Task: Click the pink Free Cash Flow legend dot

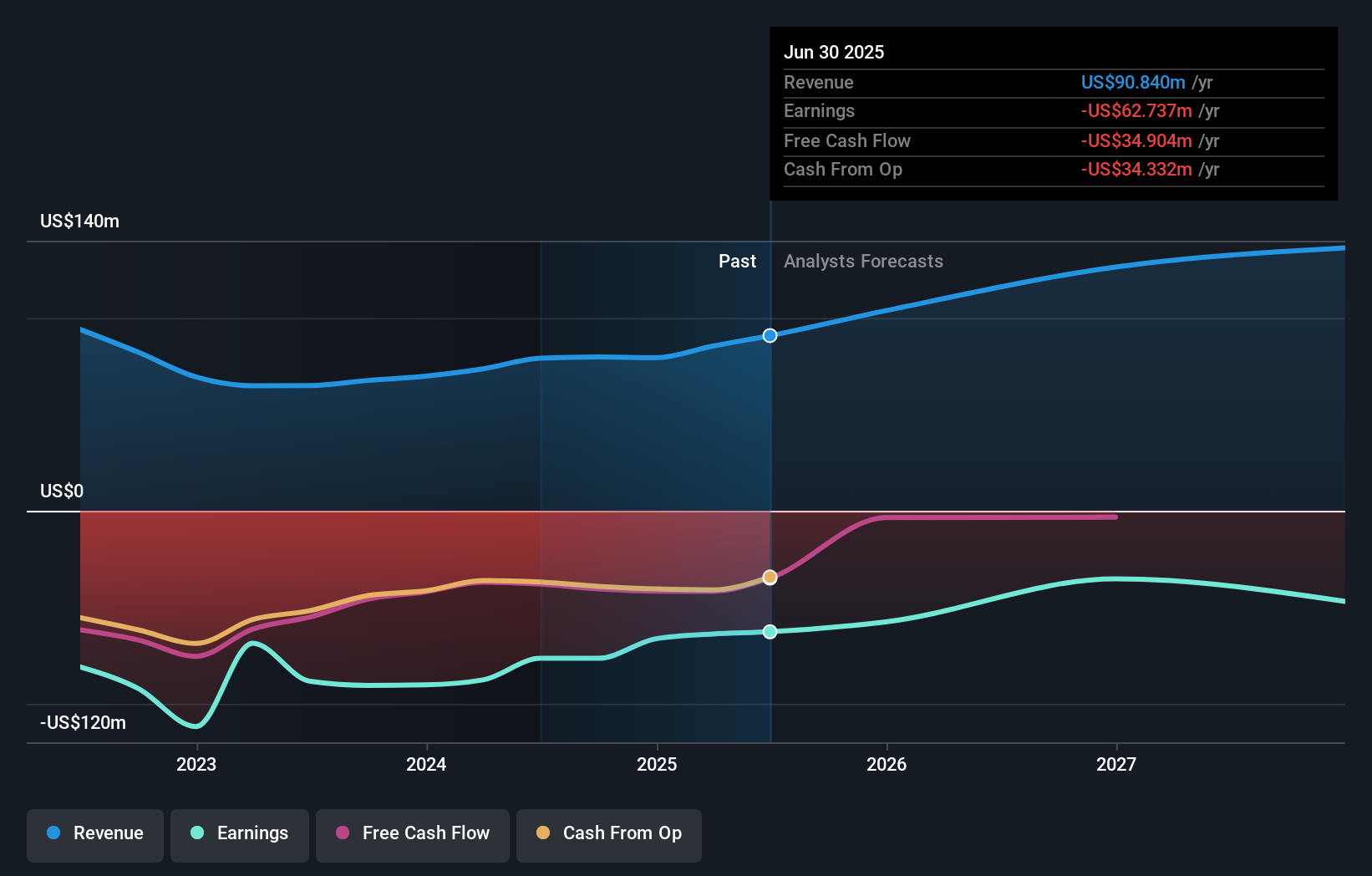Action: [x=342, y=833]
